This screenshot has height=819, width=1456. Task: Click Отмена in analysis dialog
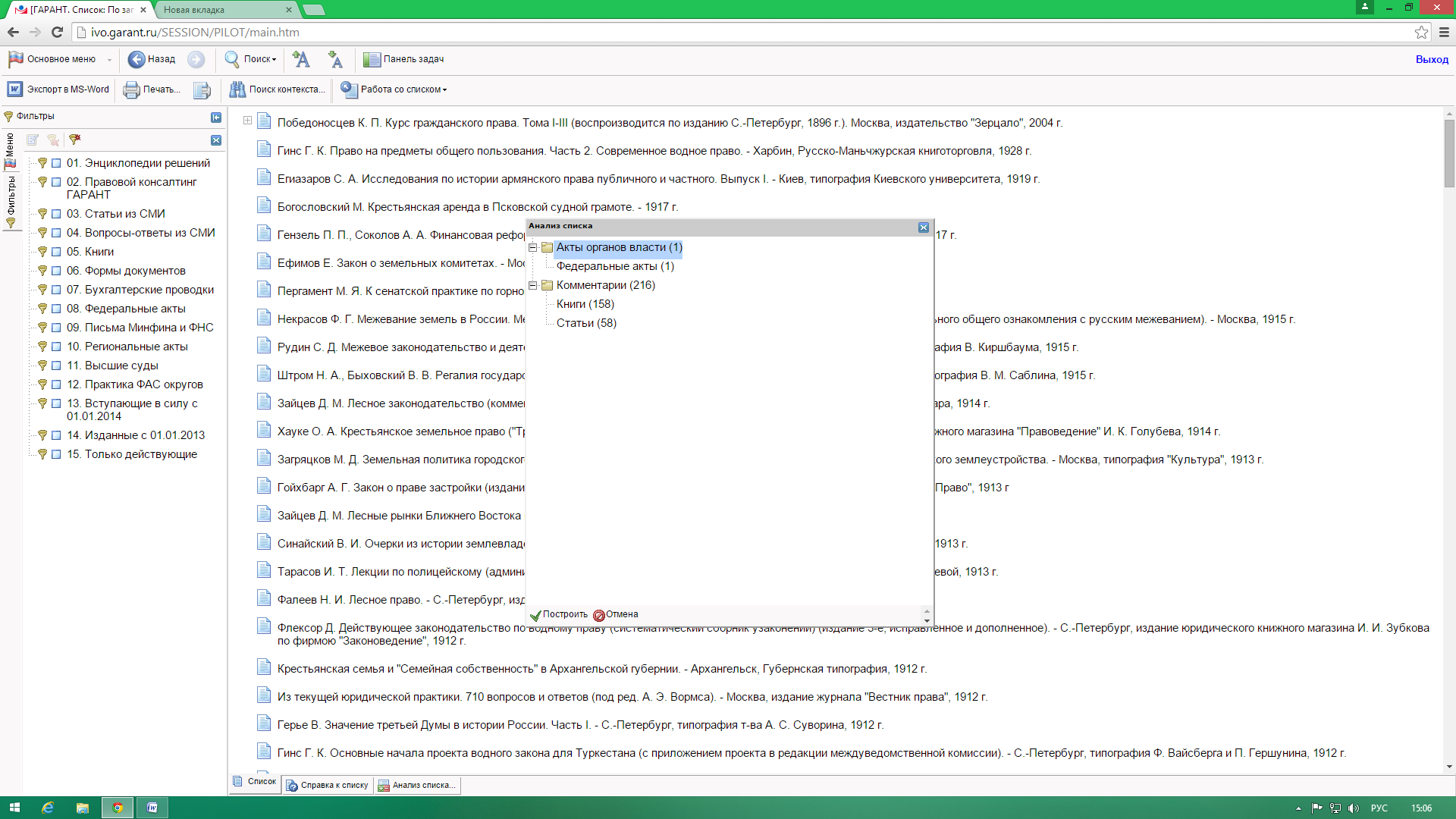[616, 615]
